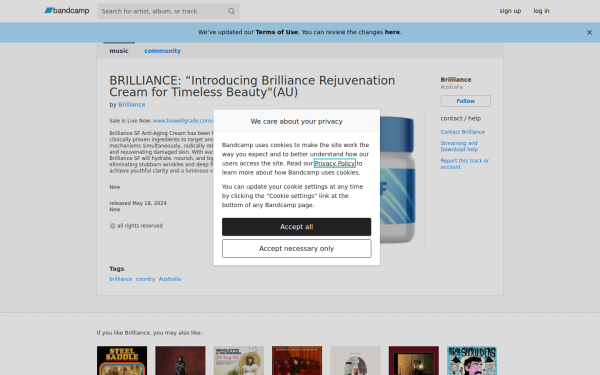Dismiss the Terms of Use banner
Viewport: 600px width, 375px height.
tap(589, 33)
